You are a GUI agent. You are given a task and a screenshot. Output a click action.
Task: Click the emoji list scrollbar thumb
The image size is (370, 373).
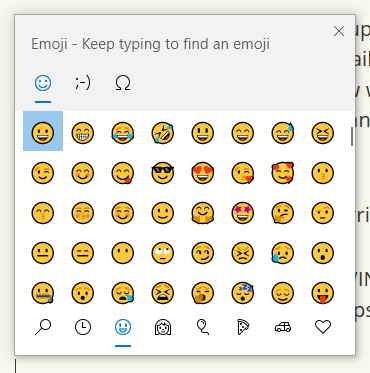click(352, 137)
